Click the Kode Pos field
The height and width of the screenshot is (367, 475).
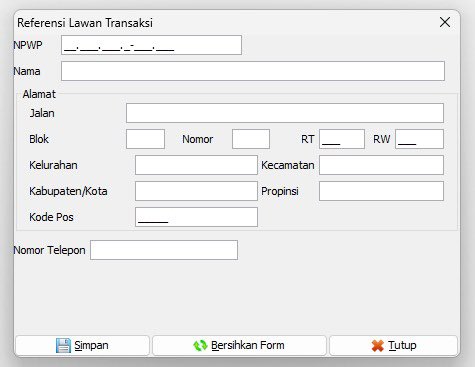click(x=196, y=217)
